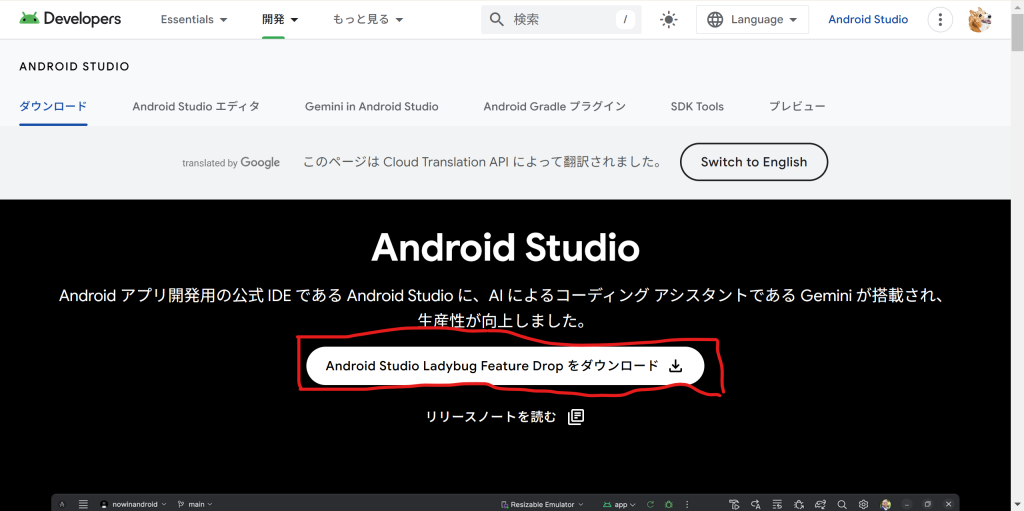
Task: Expand the 開発 dropdown menu
Action: point(280,19)
